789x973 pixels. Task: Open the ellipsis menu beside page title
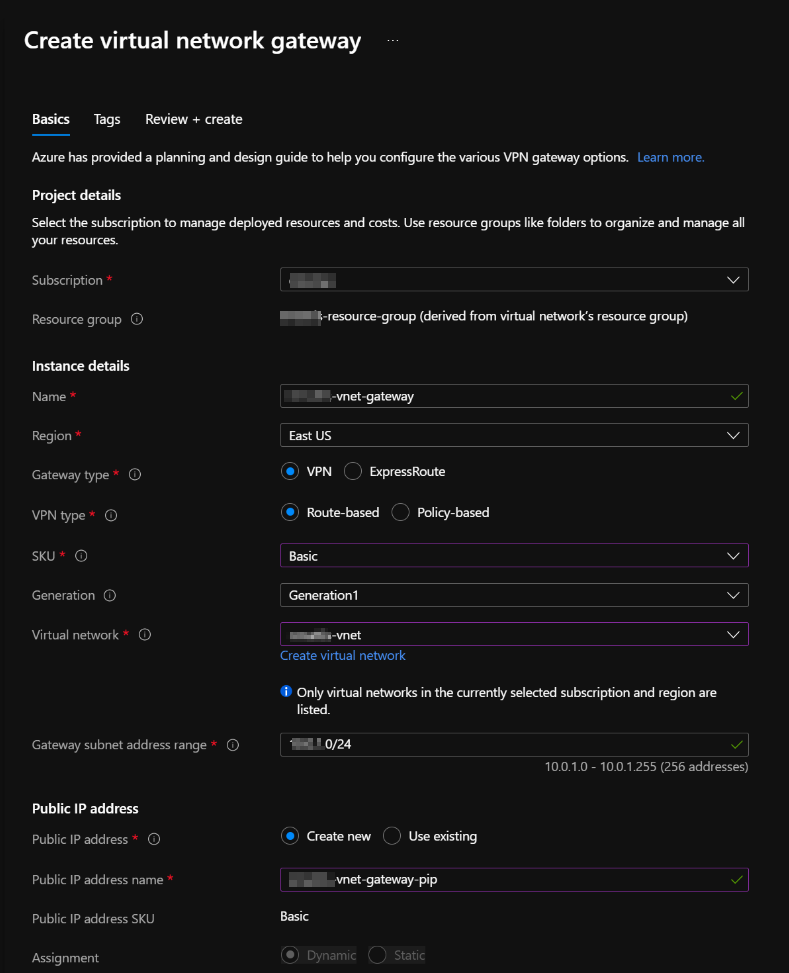(393, 41)
